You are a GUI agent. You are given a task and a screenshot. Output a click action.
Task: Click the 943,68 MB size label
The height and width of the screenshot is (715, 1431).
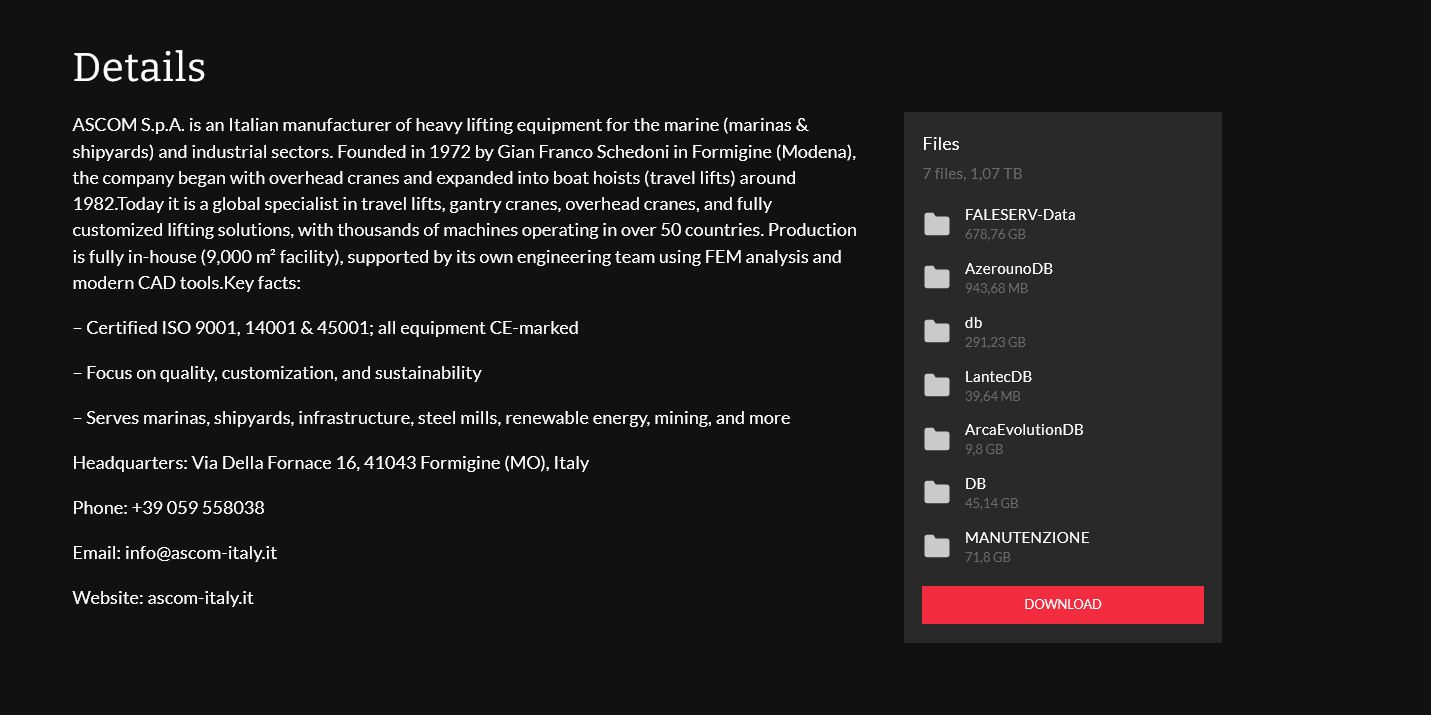pos(996,288)
